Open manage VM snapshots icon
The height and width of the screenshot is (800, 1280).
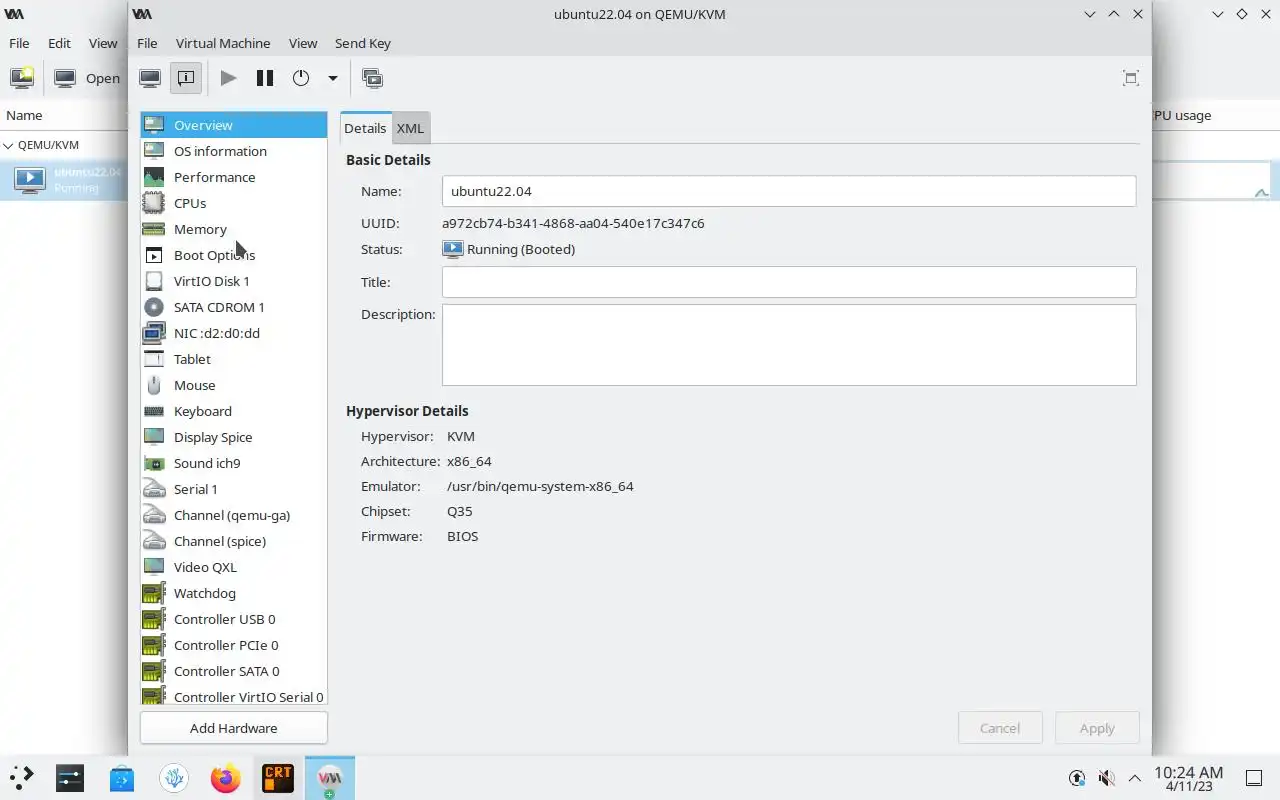[x=372, y=78]
